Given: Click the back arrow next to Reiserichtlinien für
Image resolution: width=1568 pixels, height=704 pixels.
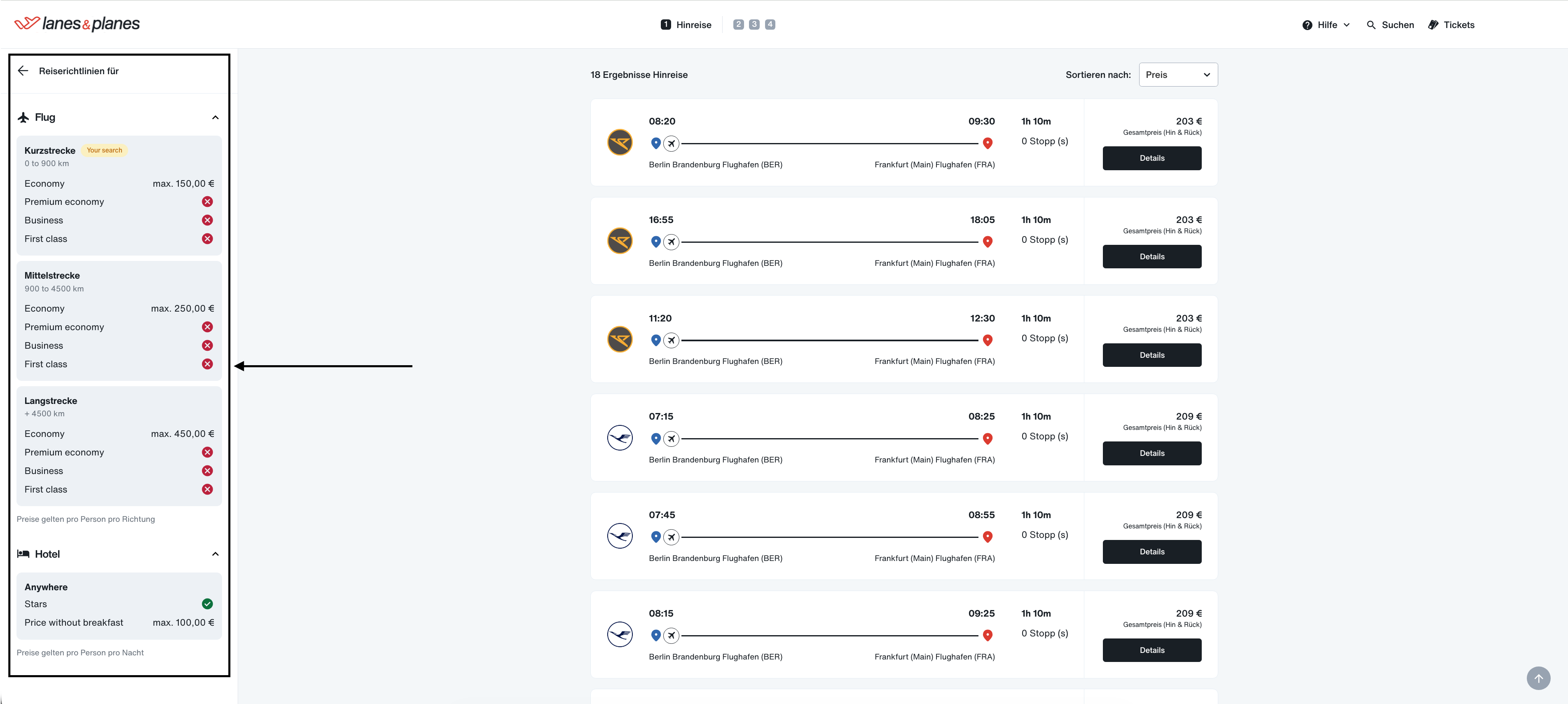Looking at the screenshot, I should [x=23, y=70].
